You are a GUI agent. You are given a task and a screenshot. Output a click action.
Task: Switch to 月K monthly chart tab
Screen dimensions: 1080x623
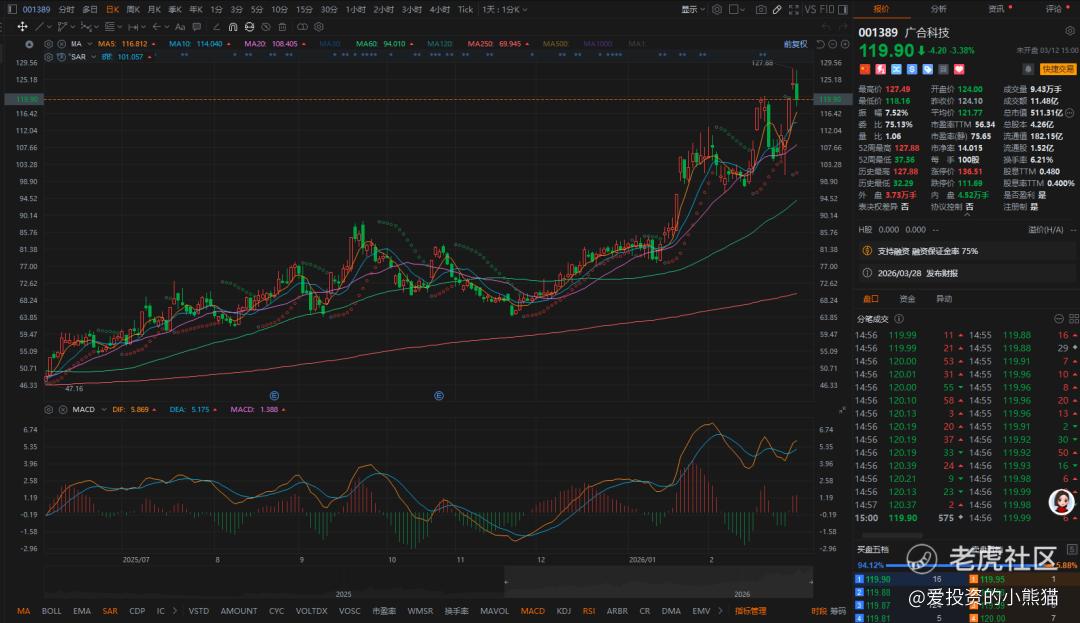154,10
